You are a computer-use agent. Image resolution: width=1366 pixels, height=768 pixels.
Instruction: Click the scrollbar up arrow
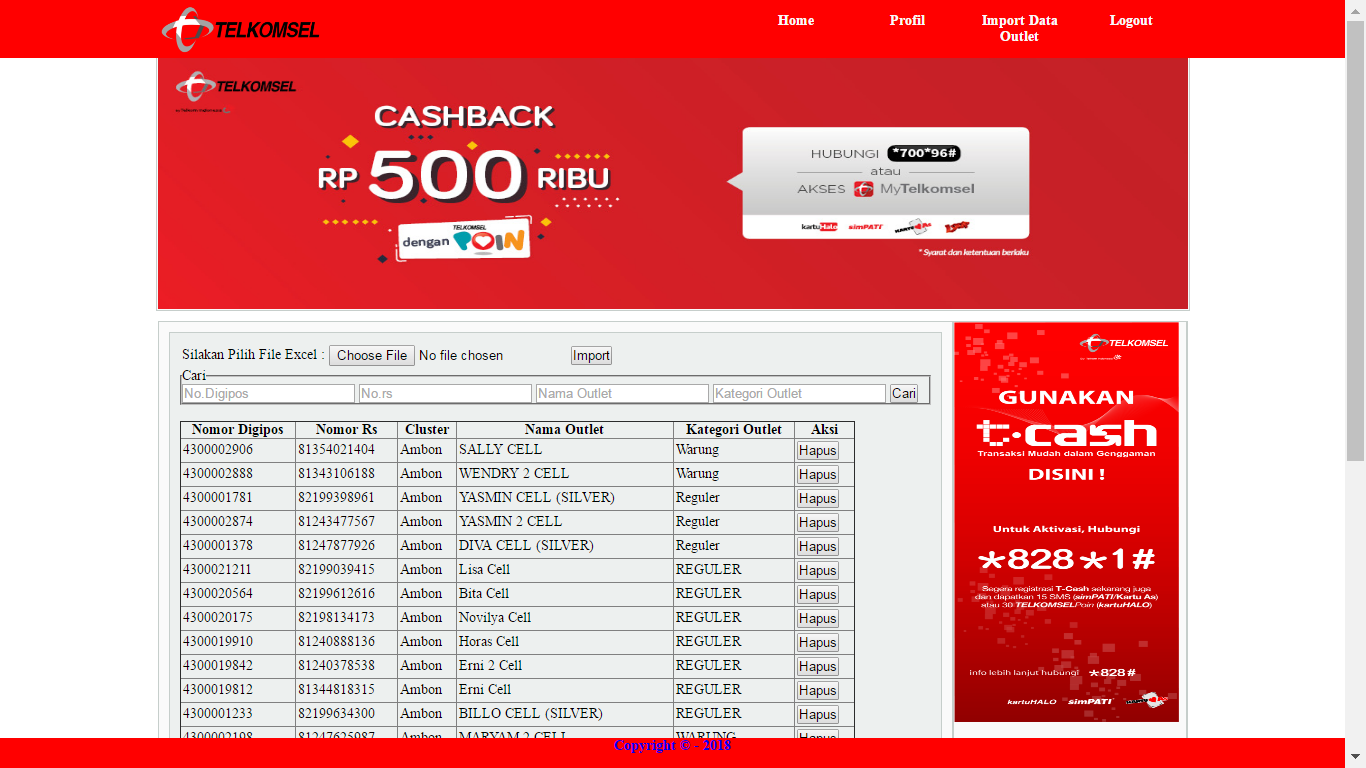pos(1355,9)
